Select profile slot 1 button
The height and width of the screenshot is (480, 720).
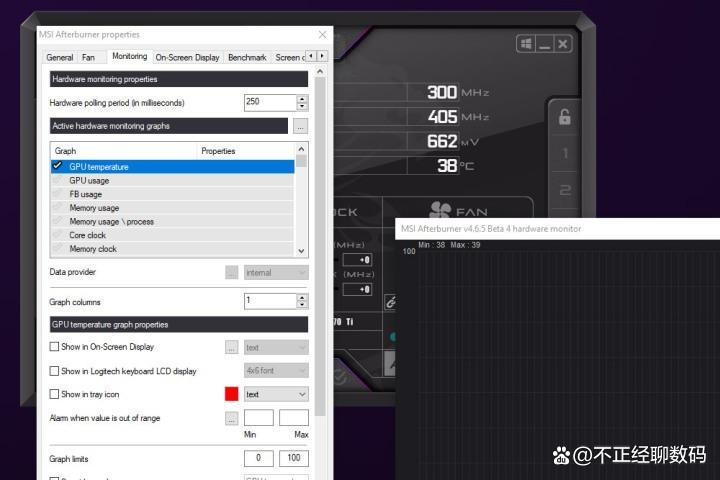click(x=564, y=154)
